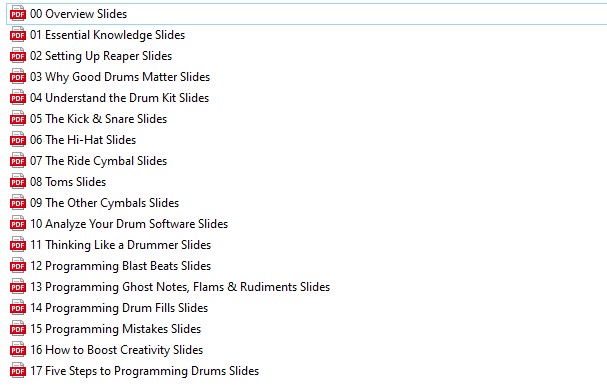This screenshot has width=607, height=389.
Task: Click PDF icon of 10 Analyze Your Drum Software
Action: [x=18, y=223]
